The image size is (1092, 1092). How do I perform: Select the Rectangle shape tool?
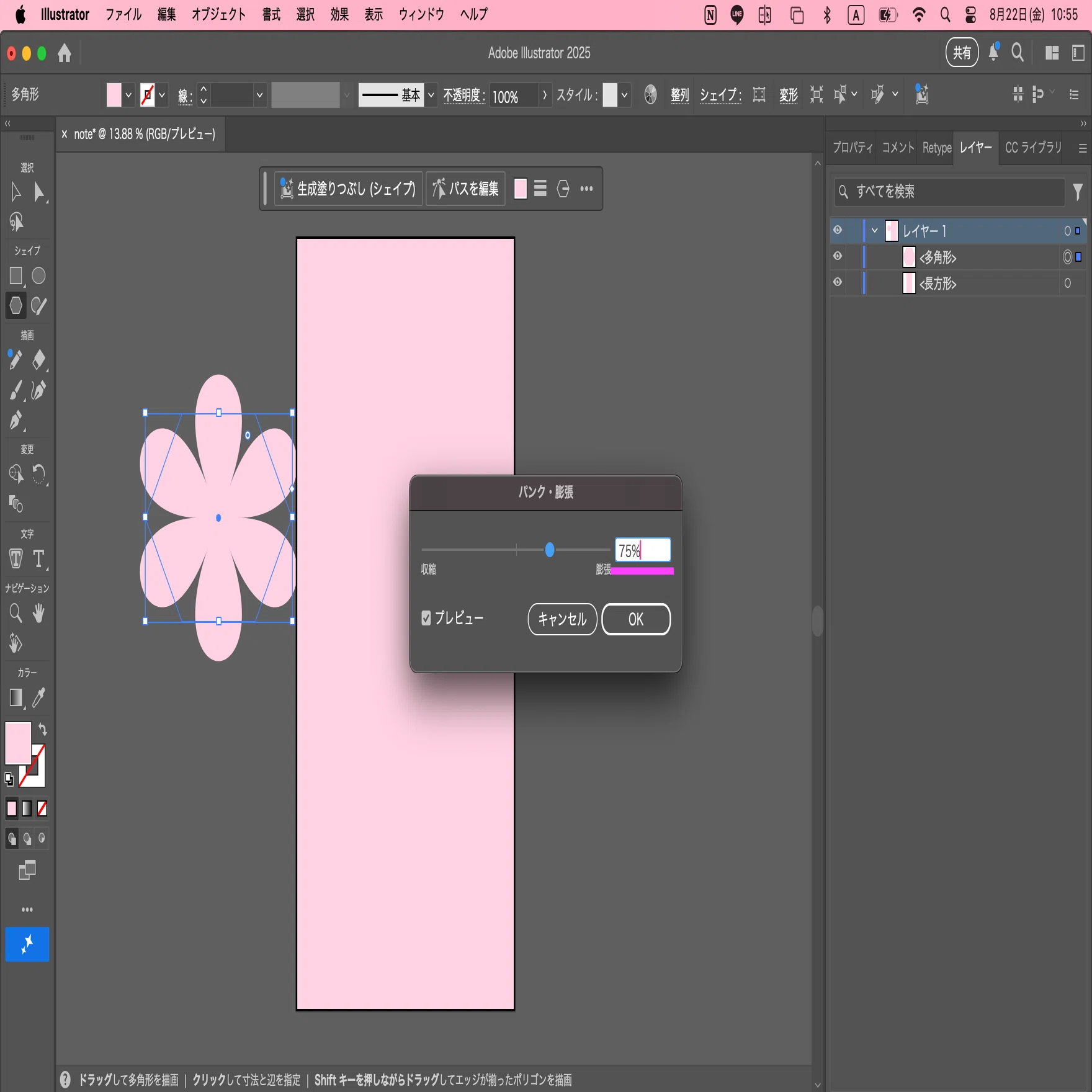16,275
